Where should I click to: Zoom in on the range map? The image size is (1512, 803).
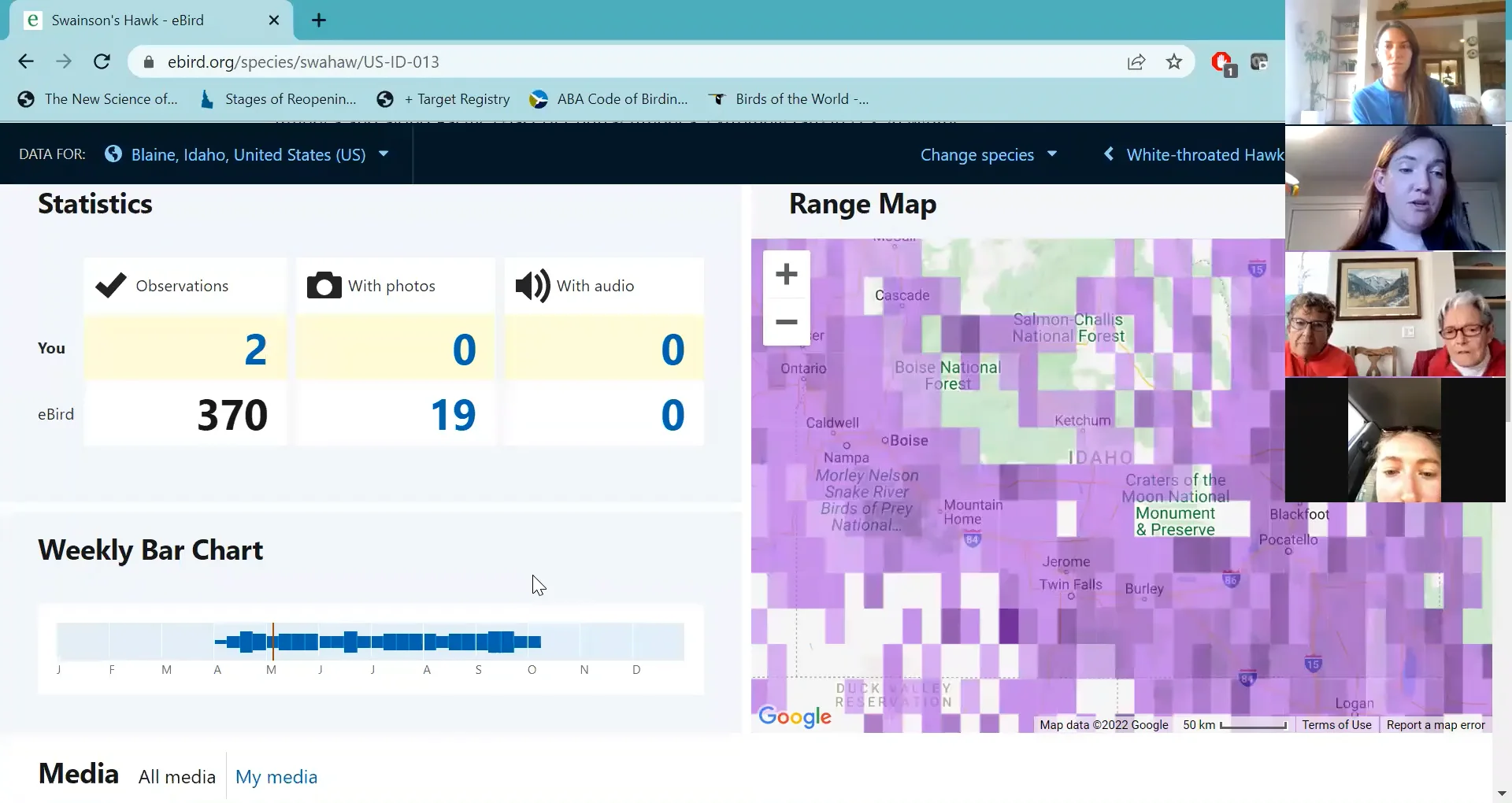pyautogui.click(x=786, y=274)
